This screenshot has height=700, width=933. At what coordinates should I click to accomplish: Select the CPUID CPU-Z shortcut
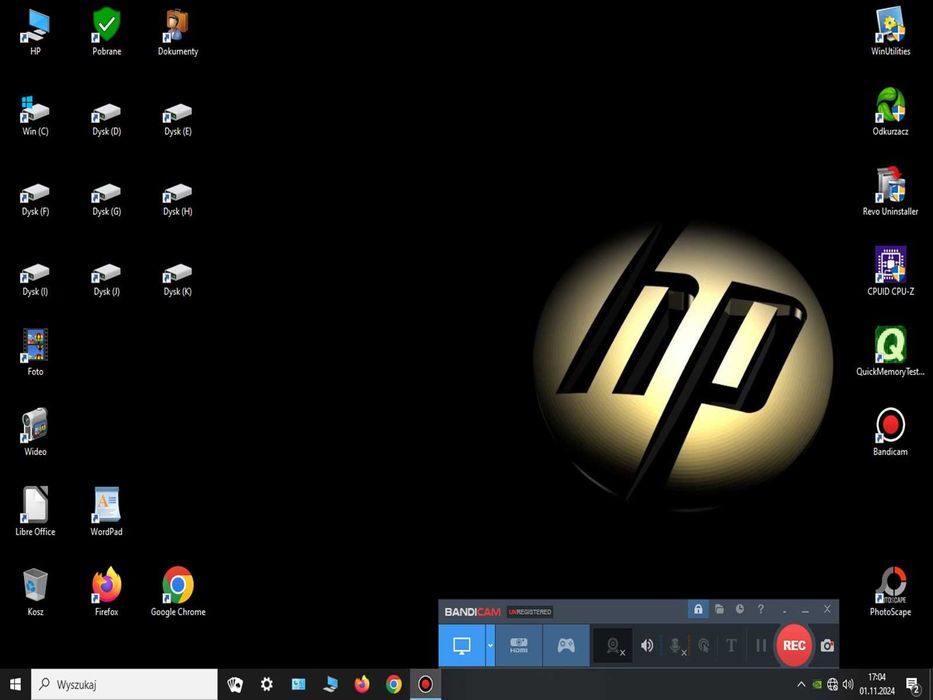pos(890,271)
